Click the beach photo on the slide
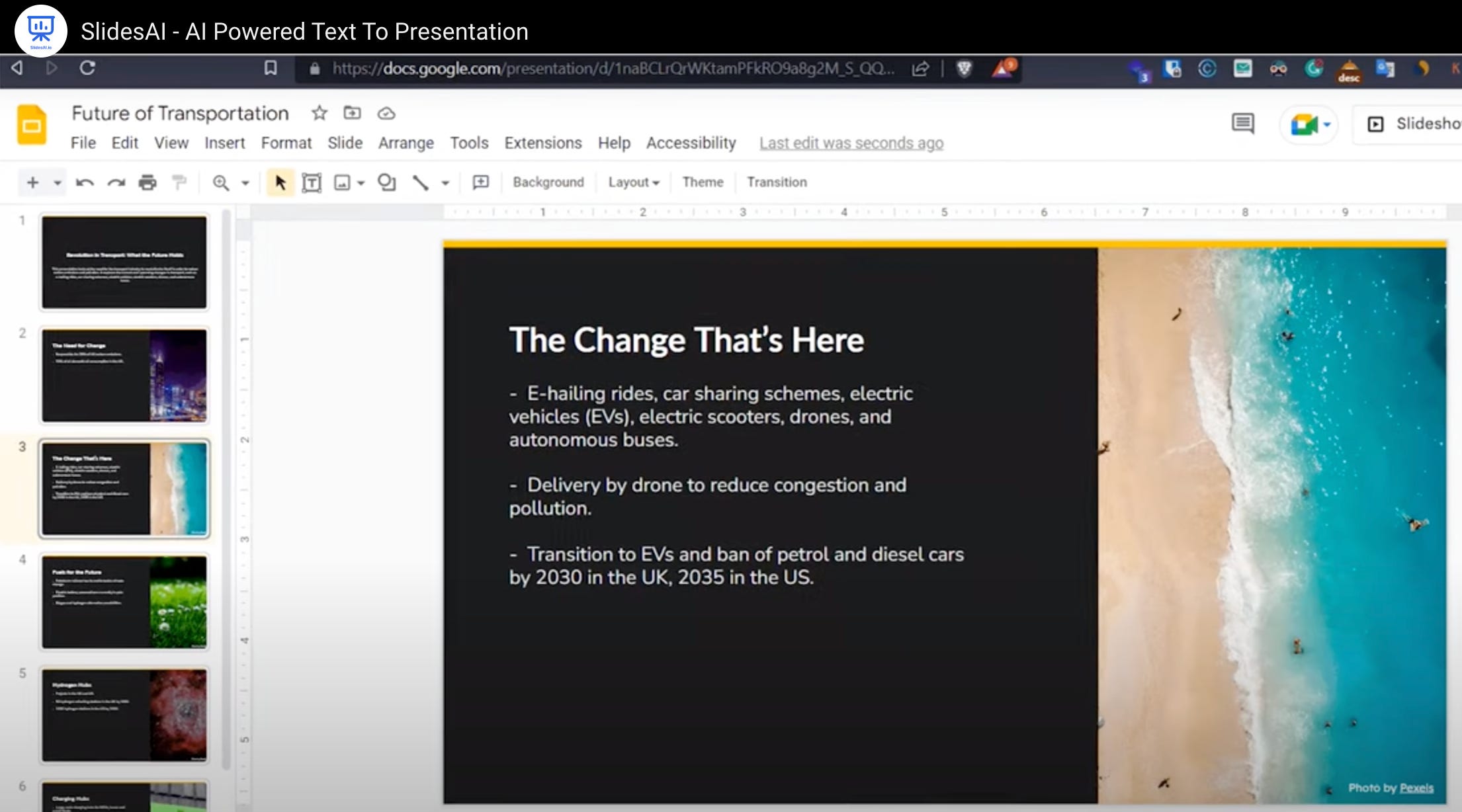The width and height of the screenshot is (1462, 812). 1272,526
